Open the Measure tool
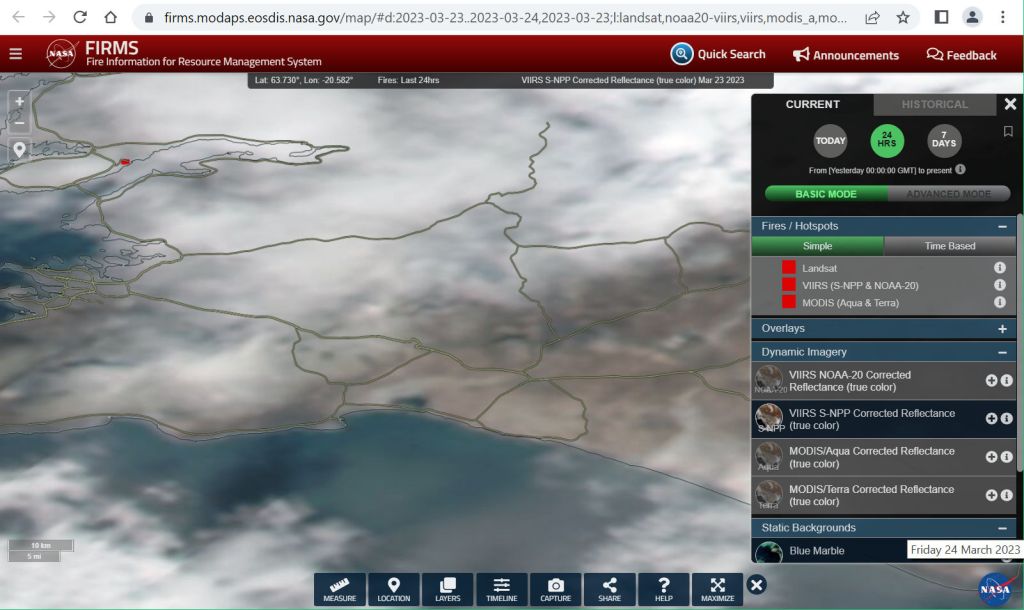The height and width of the screenshot is (610, 1024). pyautogui.click(x=340, y=589)
